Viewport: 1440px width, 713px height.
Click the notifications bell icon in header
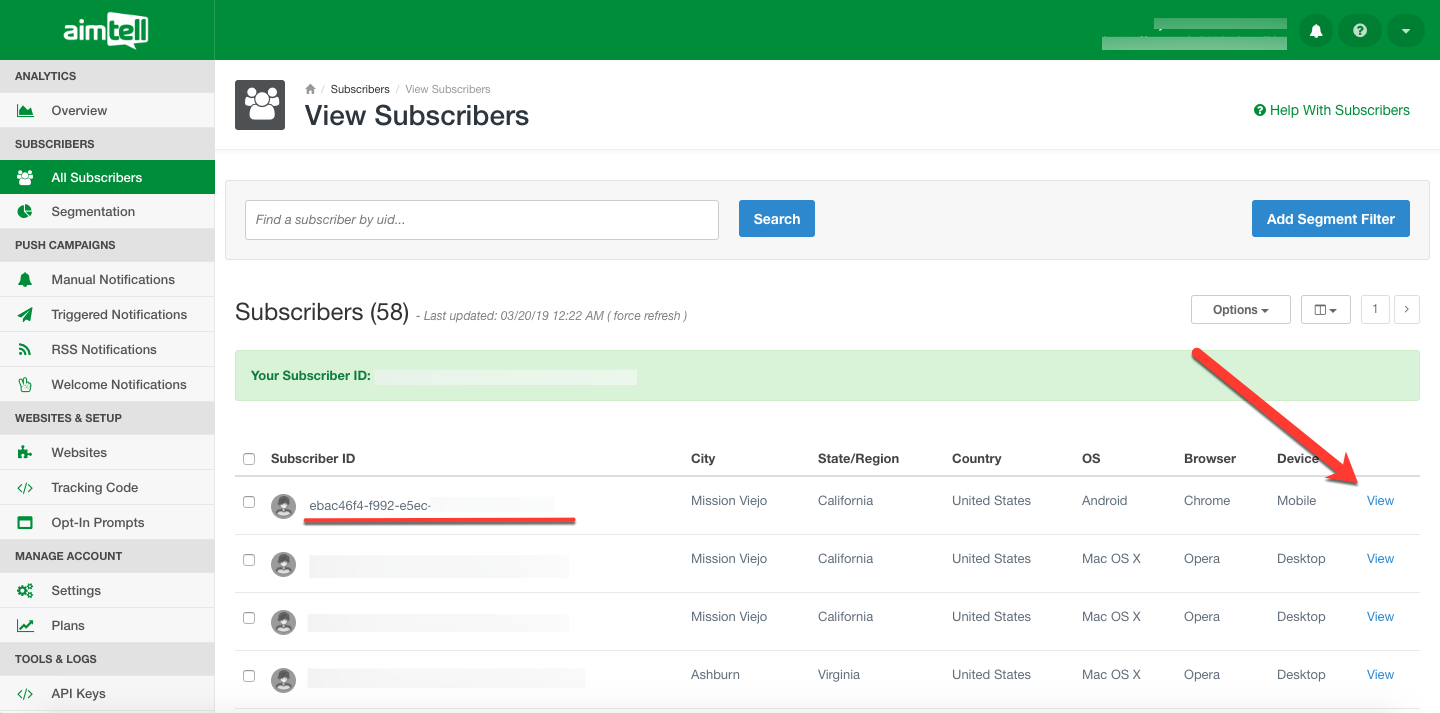click(1316, 31)
